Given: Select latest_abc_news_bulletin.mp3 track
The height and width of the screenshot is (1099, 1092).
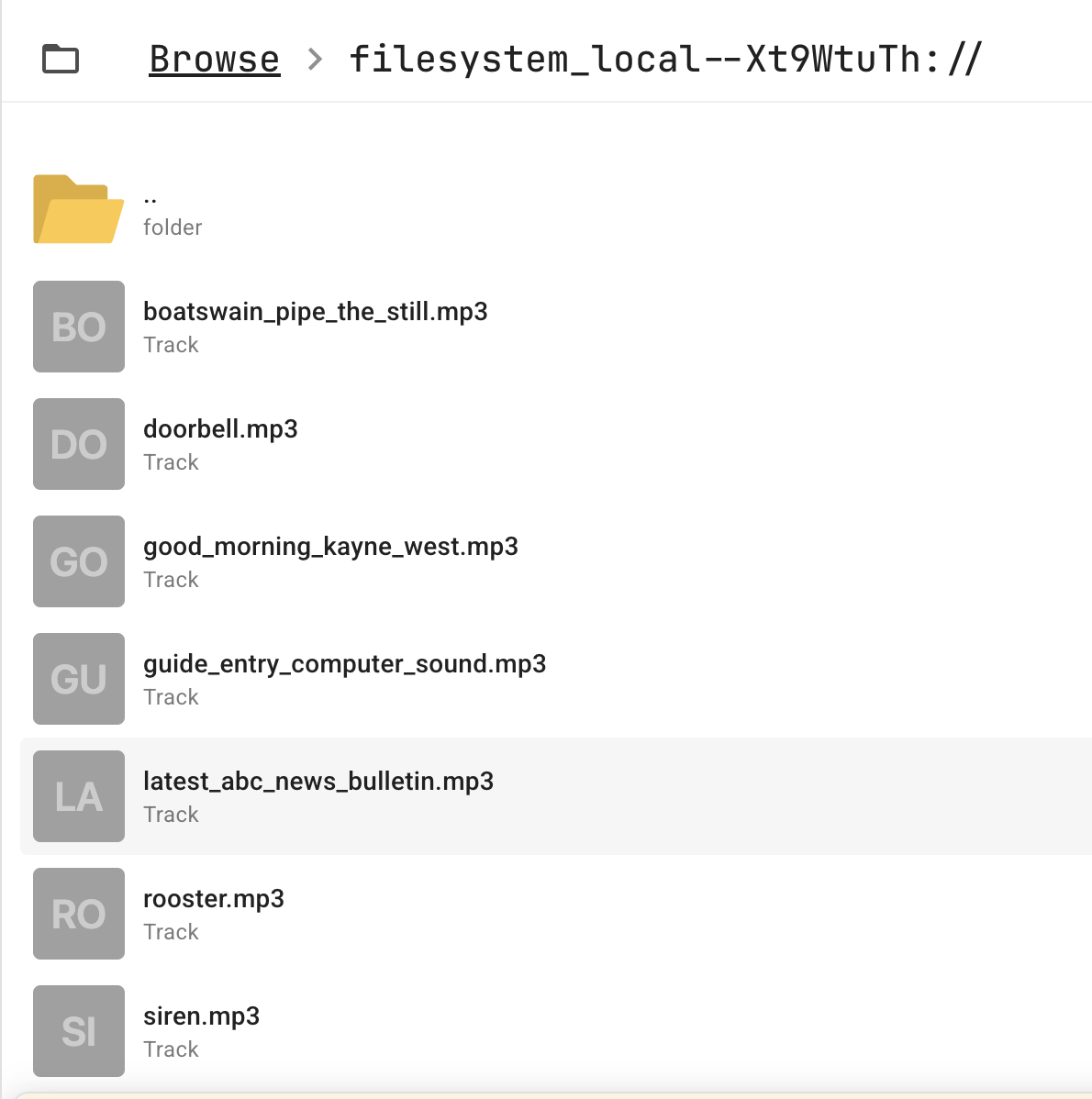Looking at the screenshot, I should tap(318, 782).
